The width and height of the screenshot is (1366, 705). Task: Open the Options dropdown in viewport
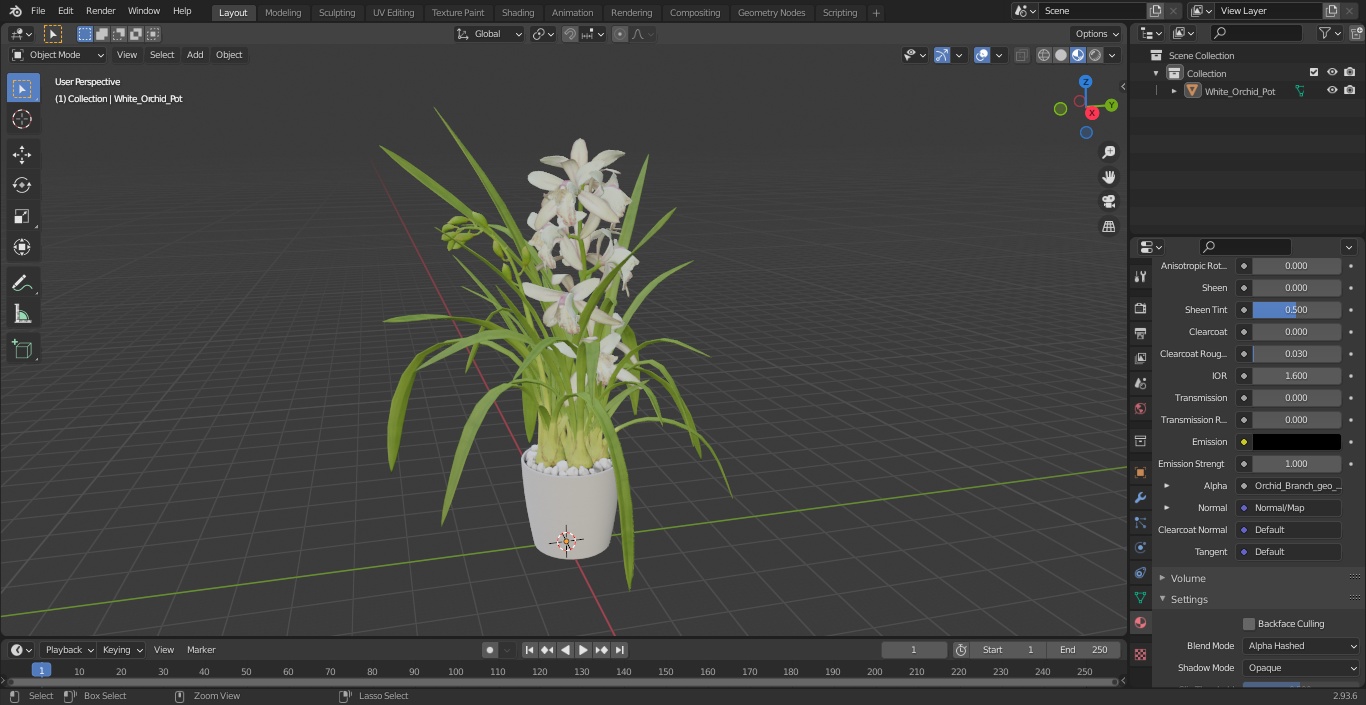(x=1097, y=34)
